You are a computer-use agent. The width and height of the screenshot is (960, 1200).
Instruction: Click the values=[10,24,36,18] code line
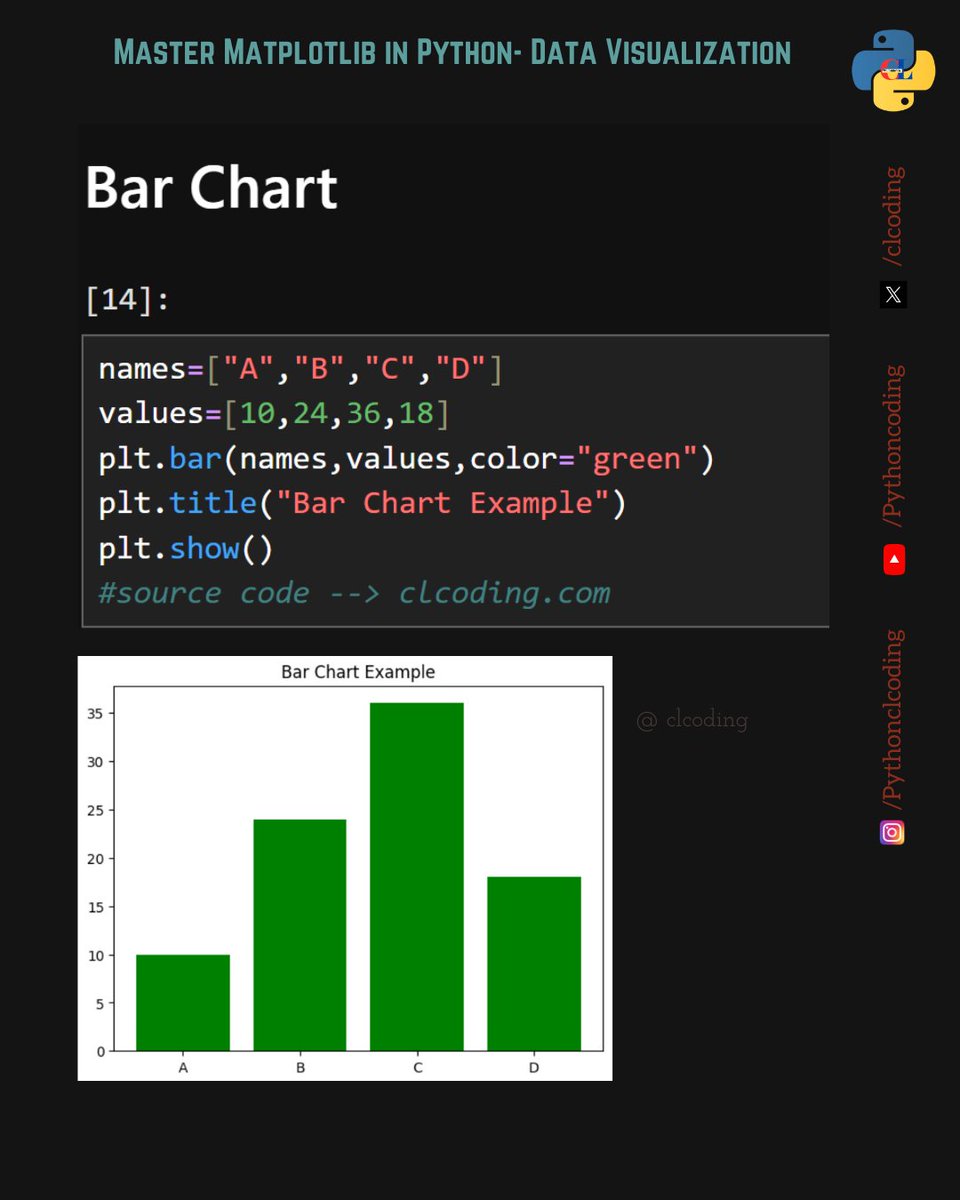click(274, 413)
